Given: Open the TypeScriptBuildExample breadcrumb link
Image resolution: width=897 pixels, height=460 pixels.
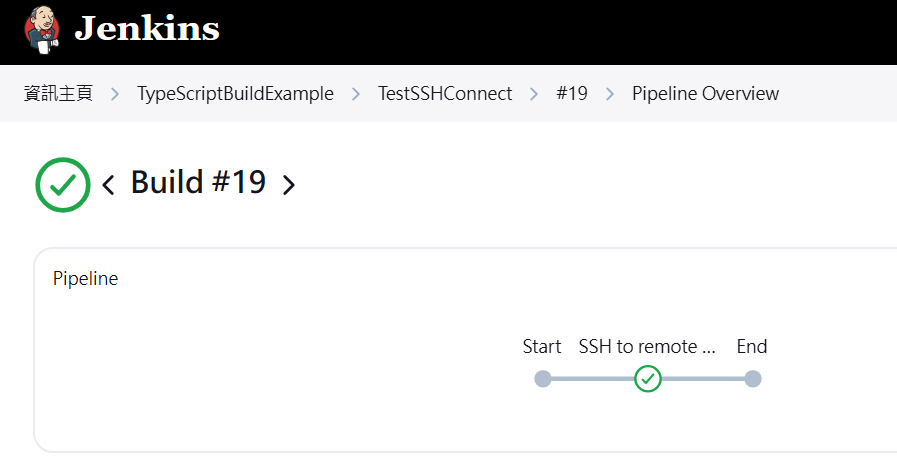Looking at the screenshot, I should [x=235, y=93].
